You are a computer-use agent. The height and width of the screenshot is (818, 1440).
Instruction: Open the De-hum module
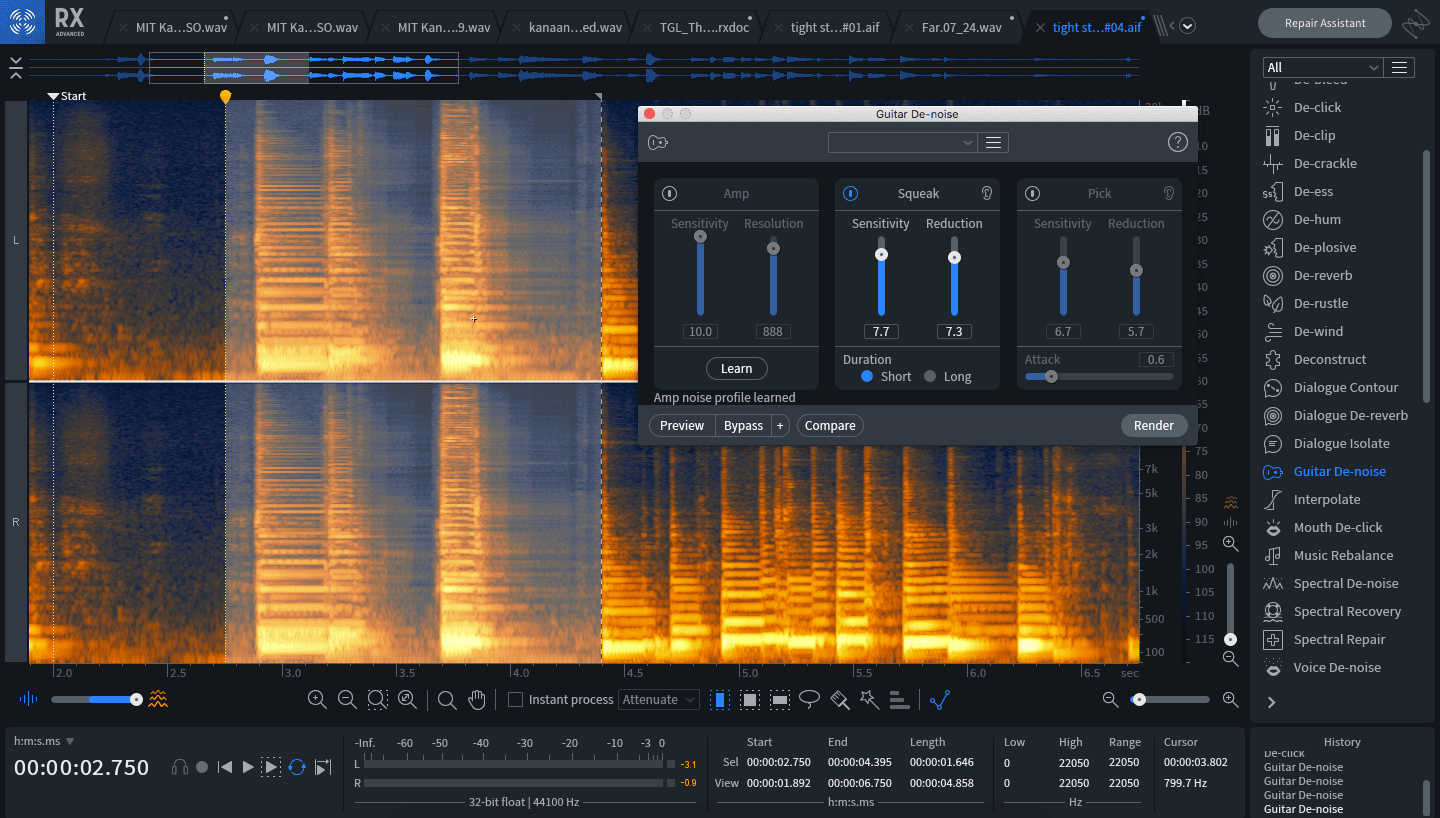tap(1317, 219)
